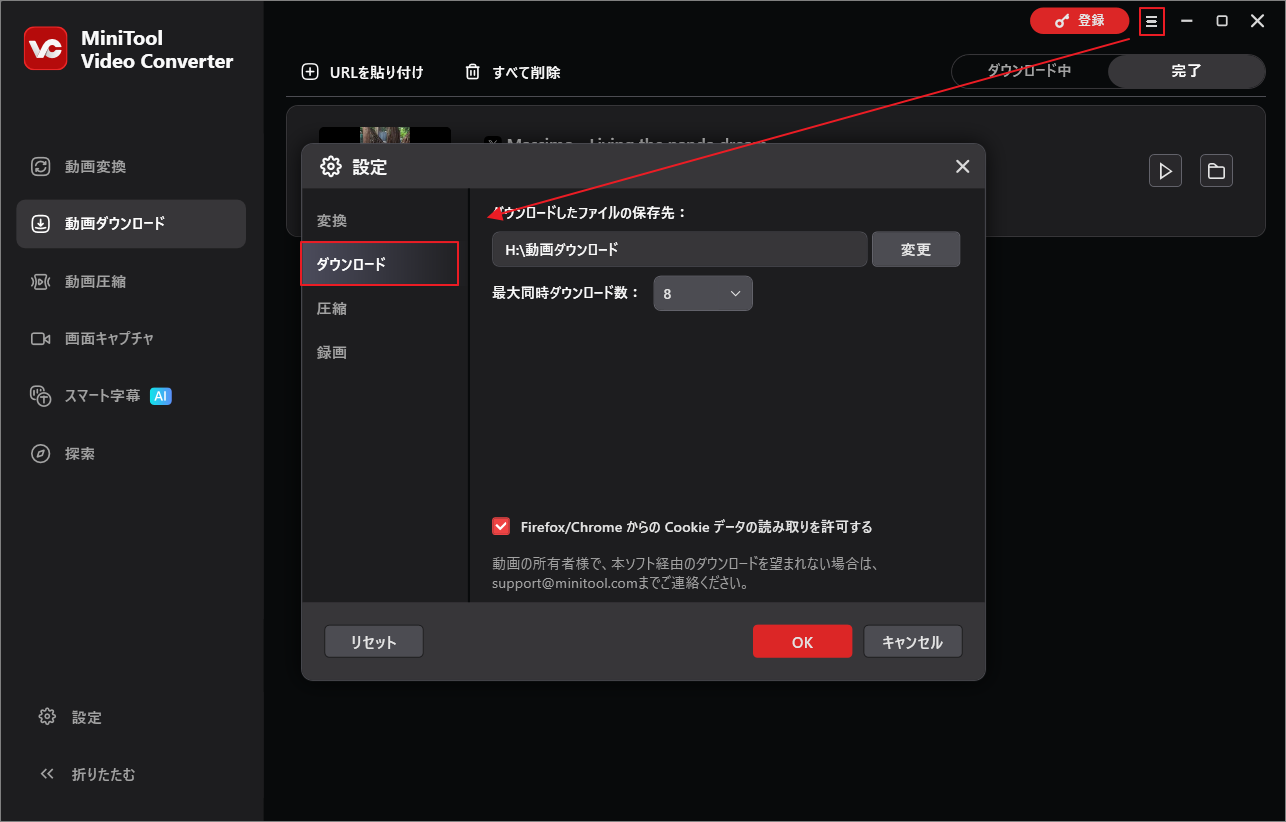Image resolution: width=1286 pixels, height=822 pixels.
Task: Click the hamburger menu icon at top right
Action: tap(1152, 20)
